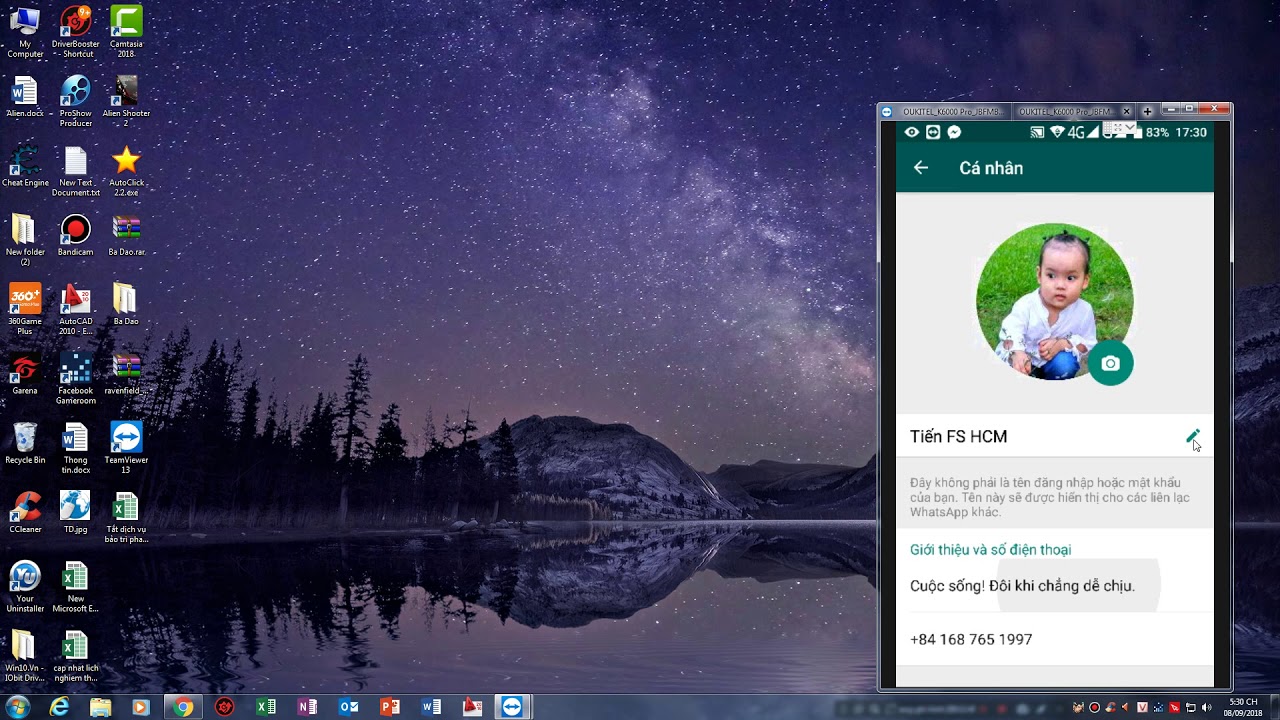Open the clock showing 5:30 CH 08/09/2018
The image size is (1280, 720).
tap(1244, 707)
